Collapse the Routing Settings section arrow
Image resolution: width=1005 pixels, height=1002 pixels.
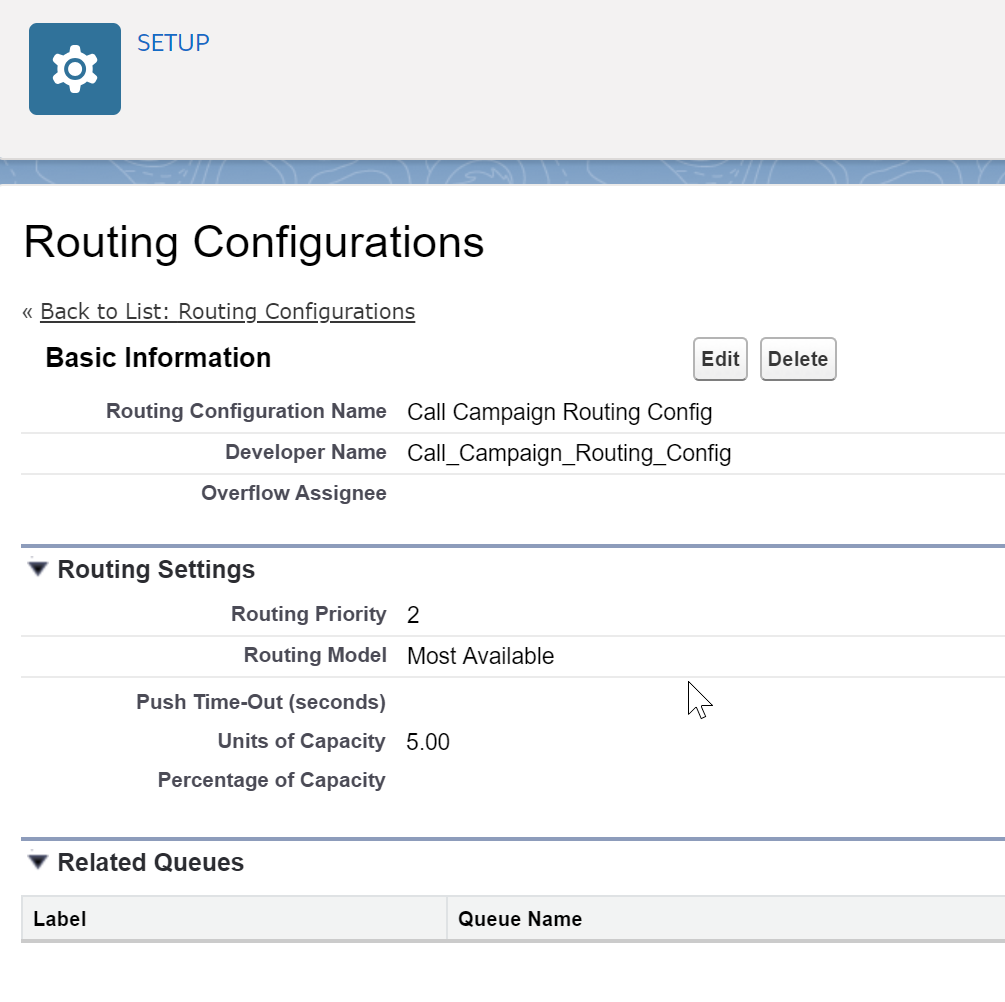[x=38, y=569]
